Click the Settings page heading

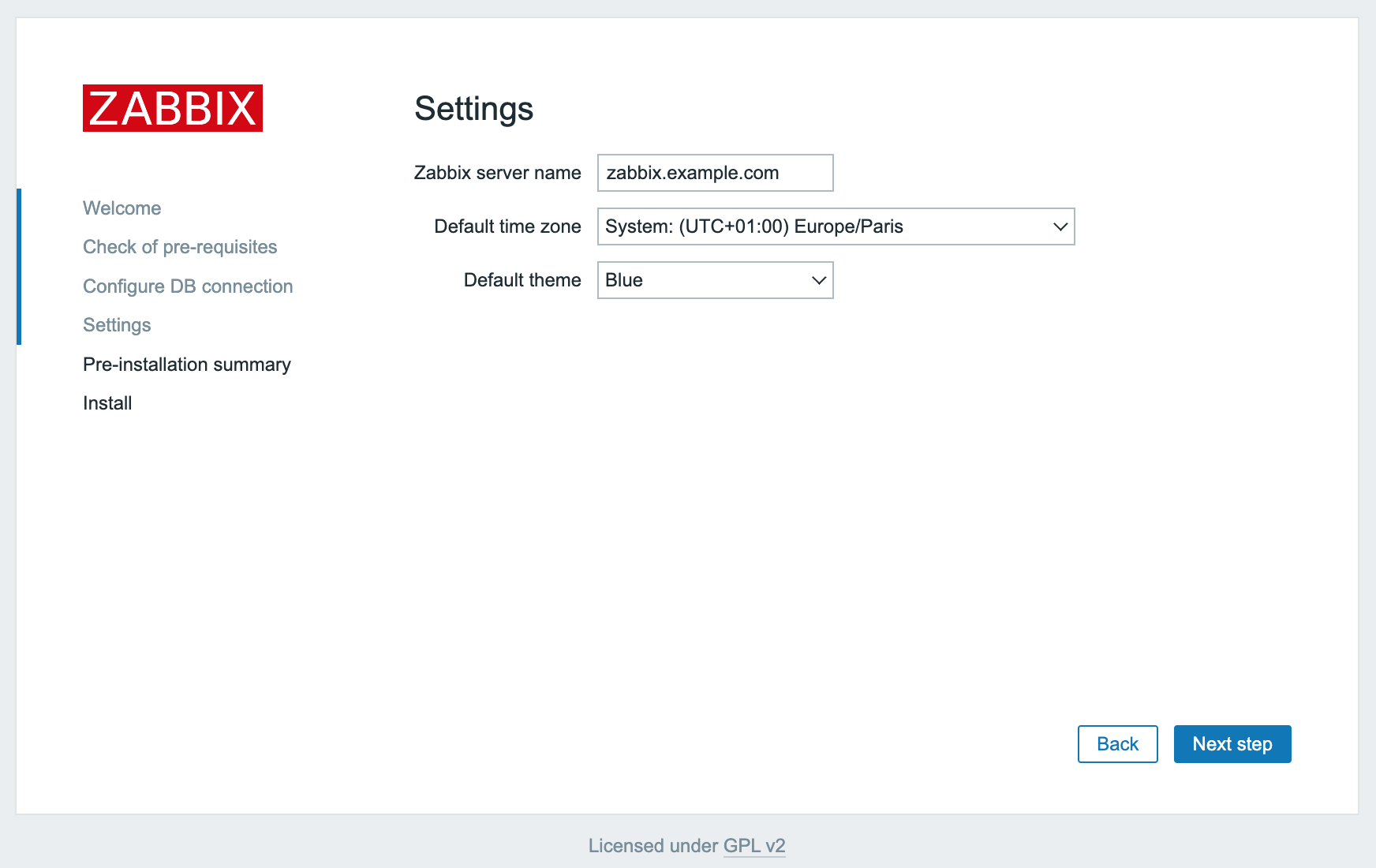click(473, 109)
